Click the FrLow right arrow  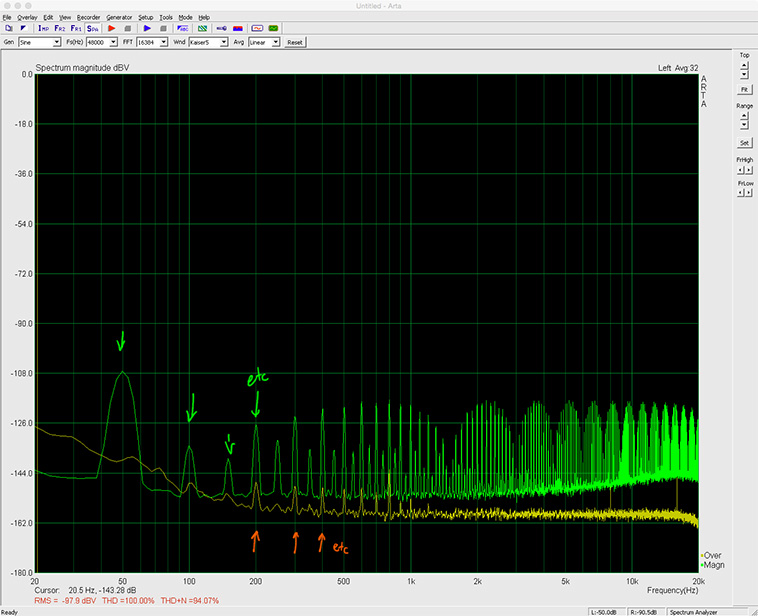coord(749,192)
